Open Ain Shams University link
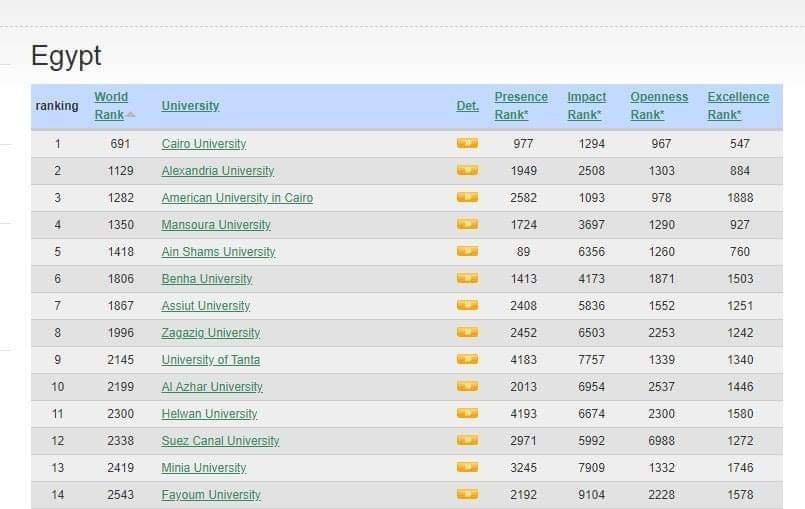Viewport: 805px width, 509px height. (218, 252)
